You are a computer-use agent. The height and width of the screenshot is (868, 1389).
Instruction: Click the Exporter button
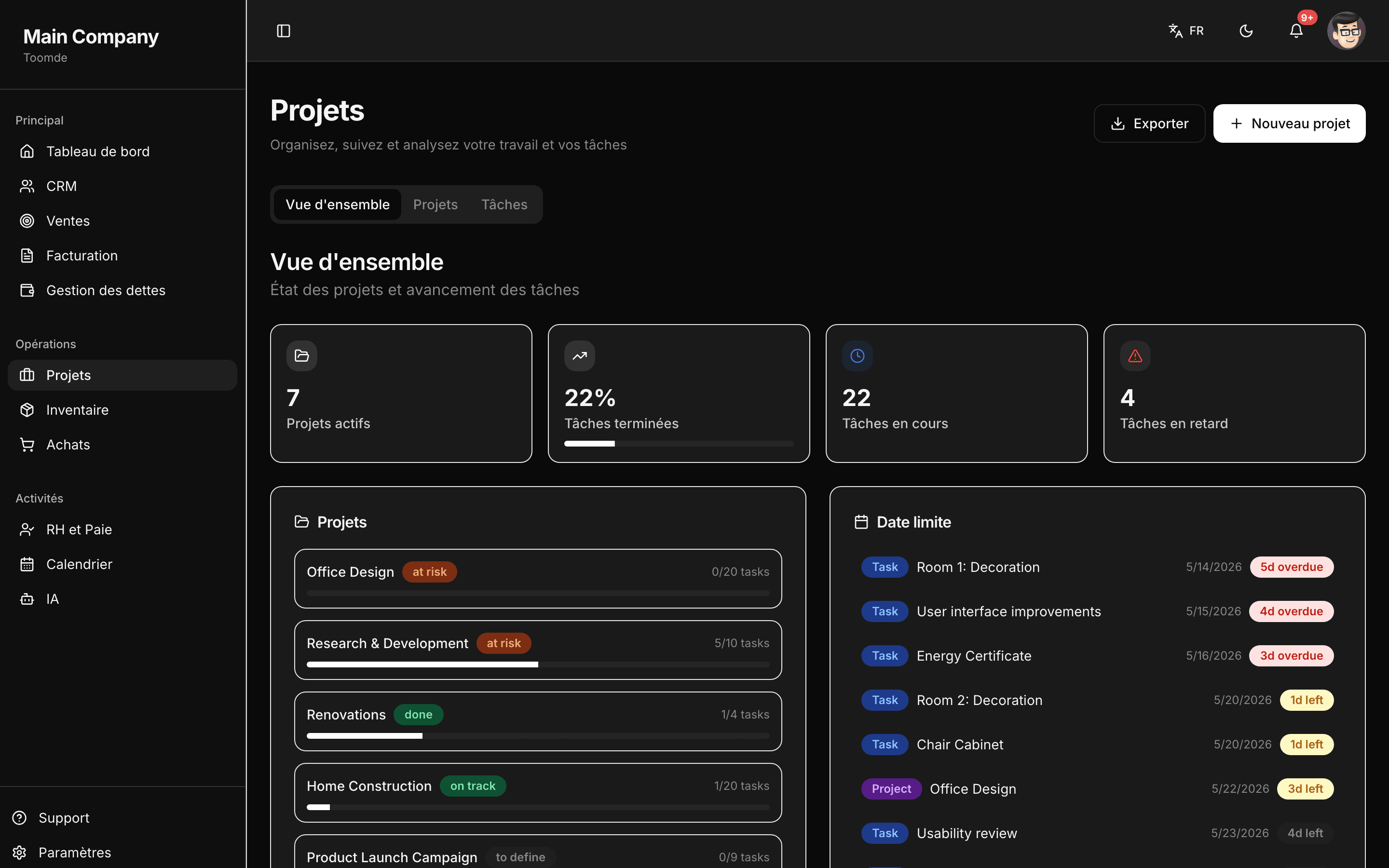pos(1149,123)
